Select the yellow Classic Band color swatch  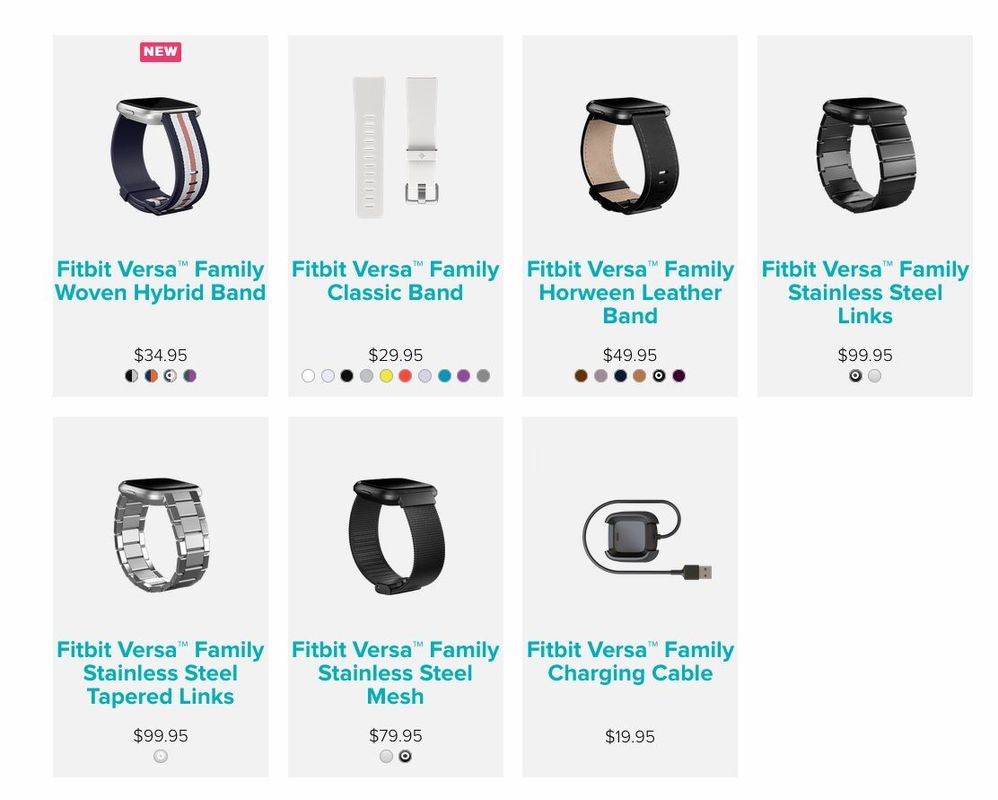[x=386, y=376]
